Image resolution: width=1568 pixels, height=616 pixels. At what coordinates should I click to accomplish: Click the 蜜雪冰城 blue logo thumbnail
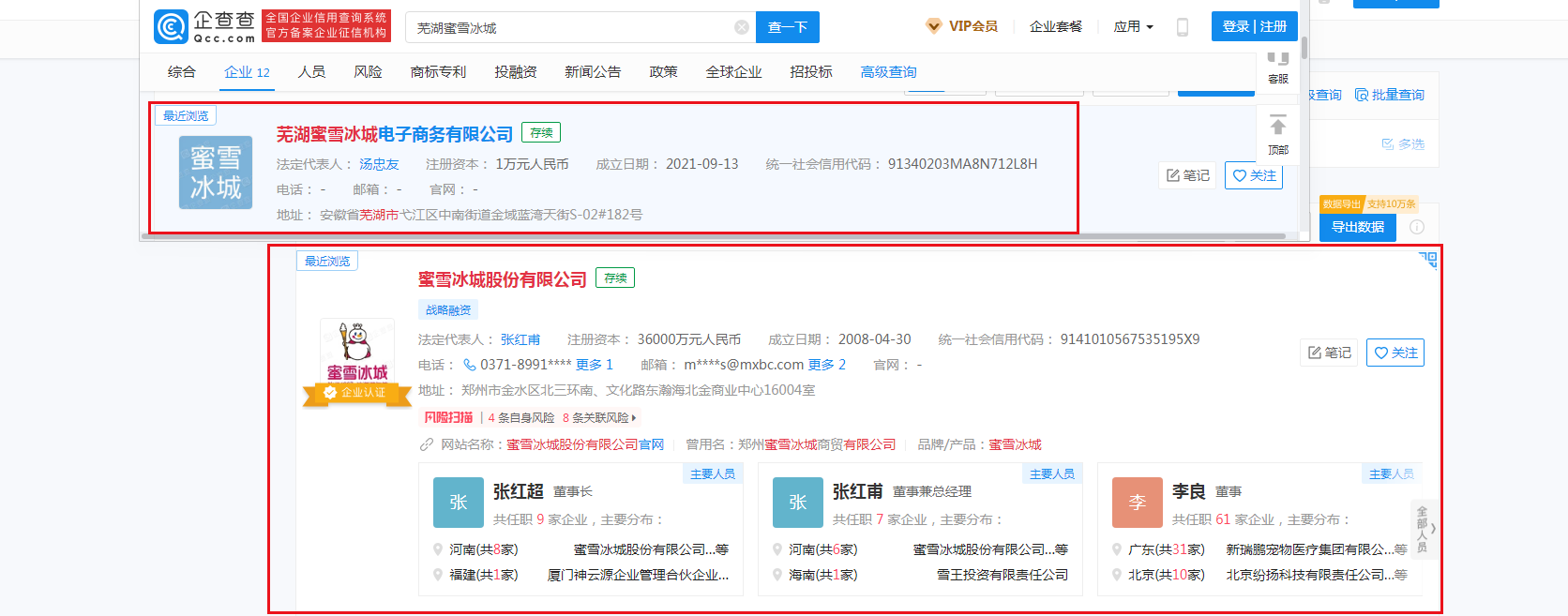(x=216, y=173)
